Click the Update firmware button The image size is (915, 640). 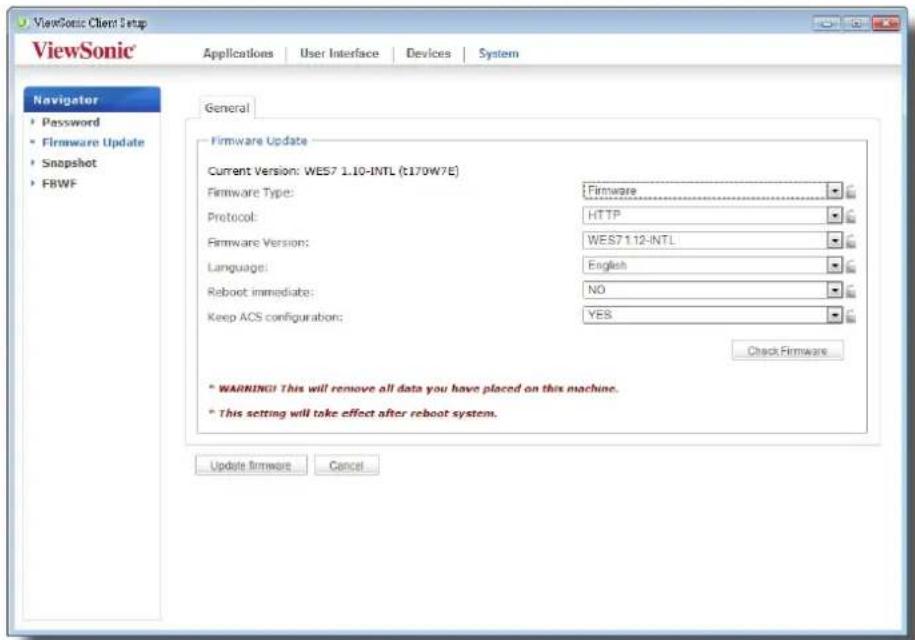[251, 466]
